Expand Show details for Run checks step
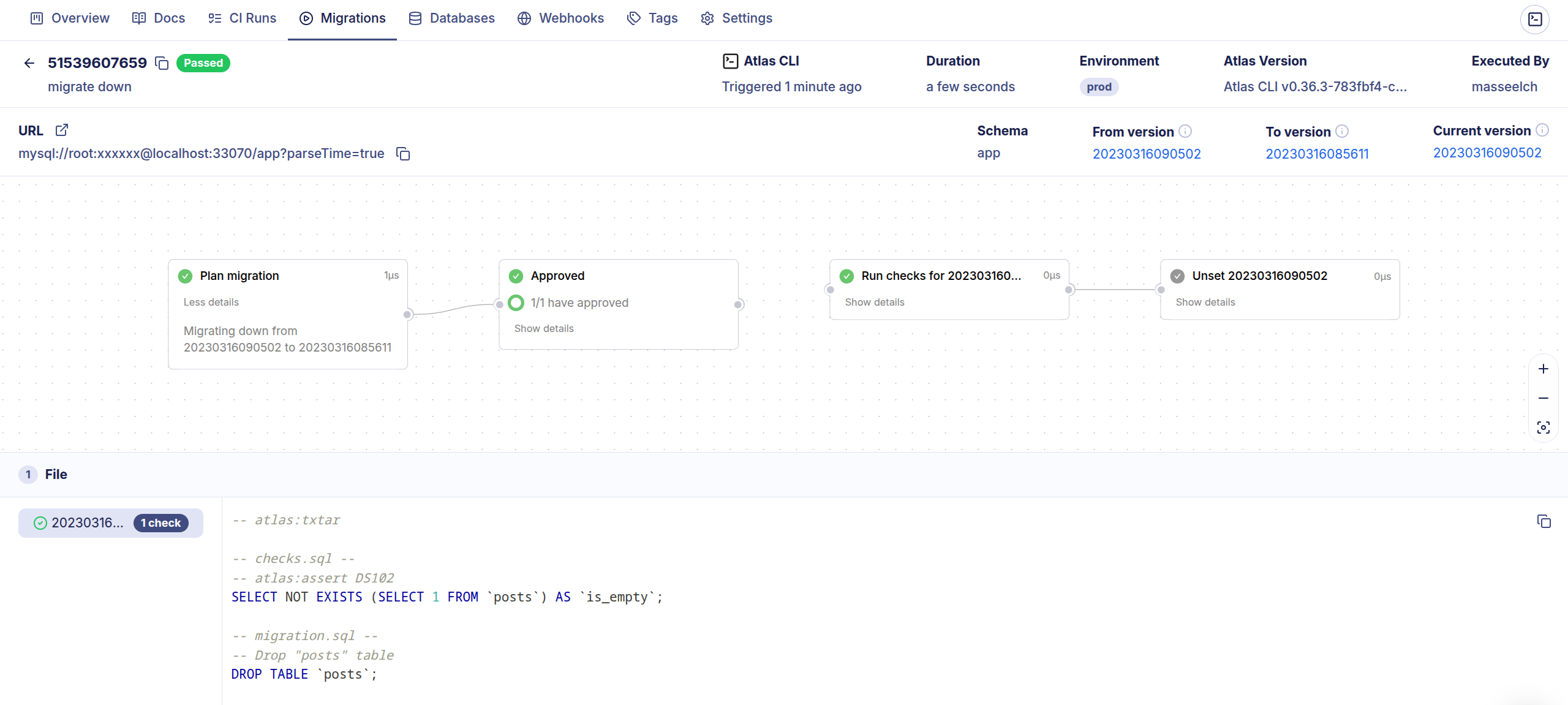 874,302
